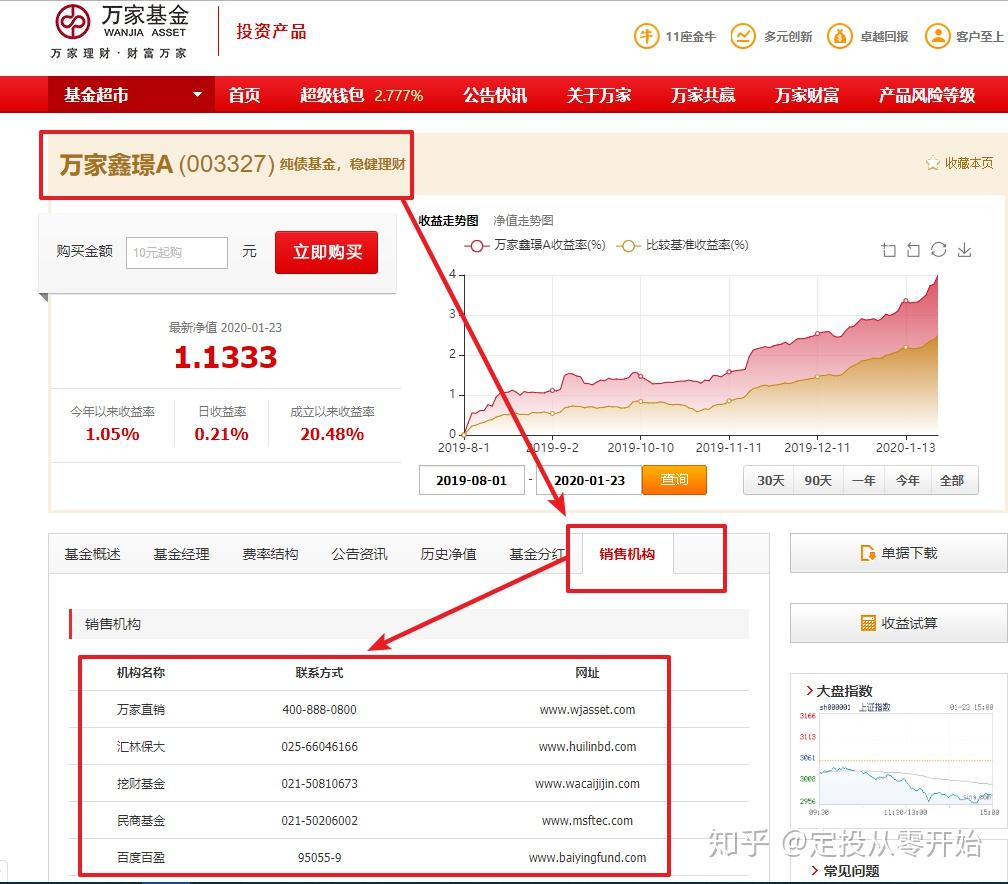Screen dimensions: 1008x884
Task: Click the orange 查询 button
Action: (x=674, y=480)
